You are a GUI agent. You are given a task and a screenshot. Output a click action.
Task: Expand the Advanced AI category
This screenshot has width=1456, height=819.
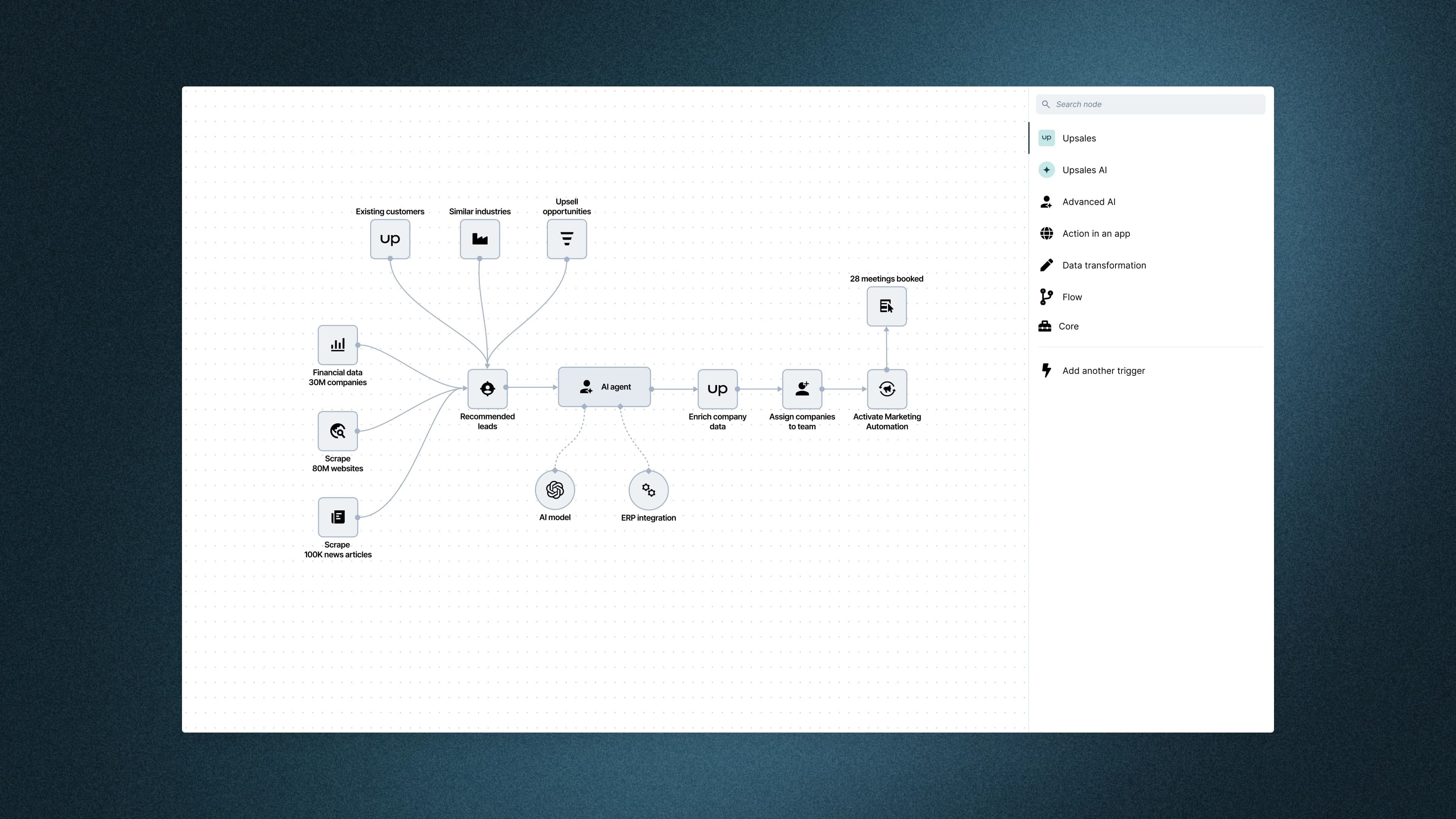click(1089, 202)
